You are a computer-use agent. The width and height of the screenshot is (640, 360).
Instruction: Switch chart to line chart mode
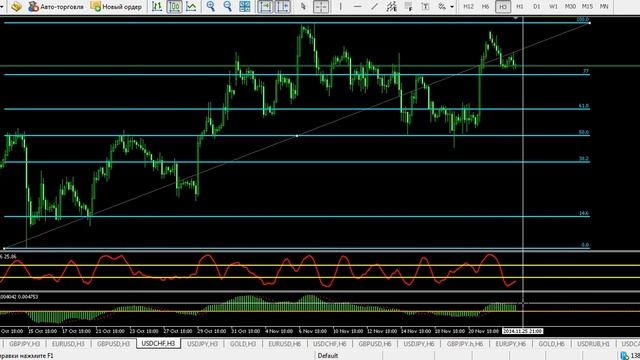pyautogui.click(x=191, y=7)
